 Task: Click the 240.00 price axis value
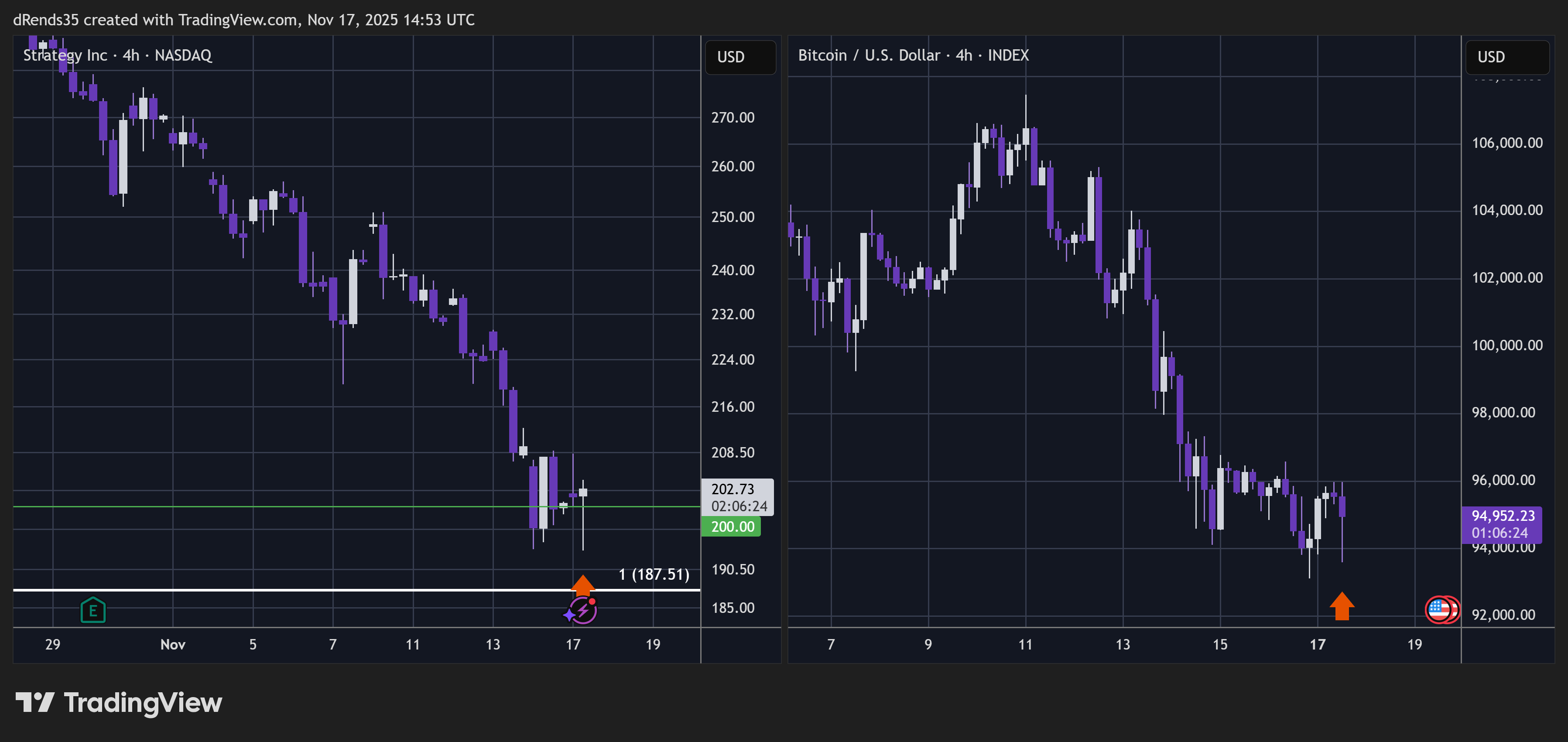tap(733, 270)
